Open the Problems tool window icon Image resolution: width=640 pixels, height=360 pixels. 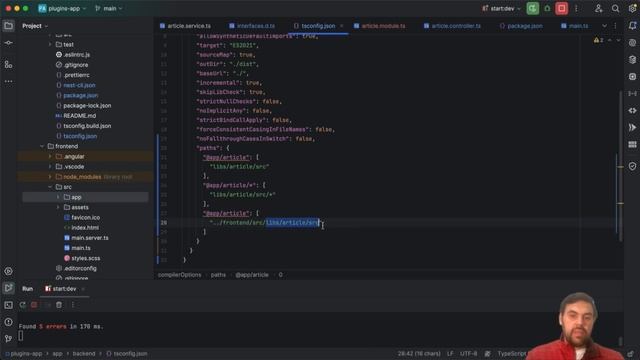(8, 322)
